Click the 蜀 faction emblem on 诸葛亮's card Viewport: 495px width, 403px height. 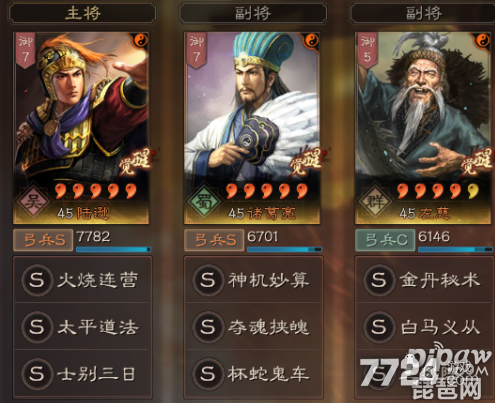(x=204, y=202)
